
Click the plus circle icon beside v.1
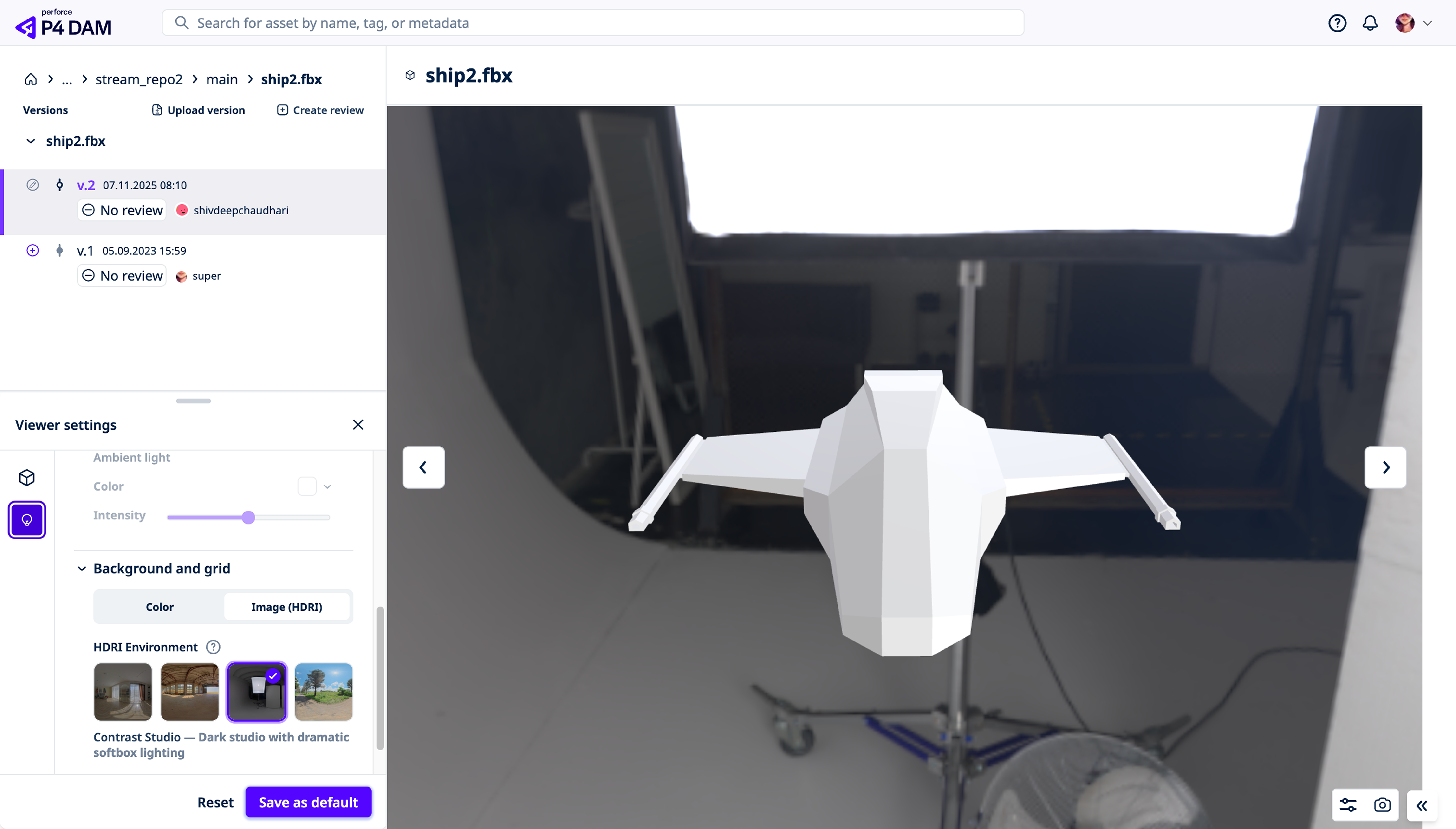pos(32,251)
